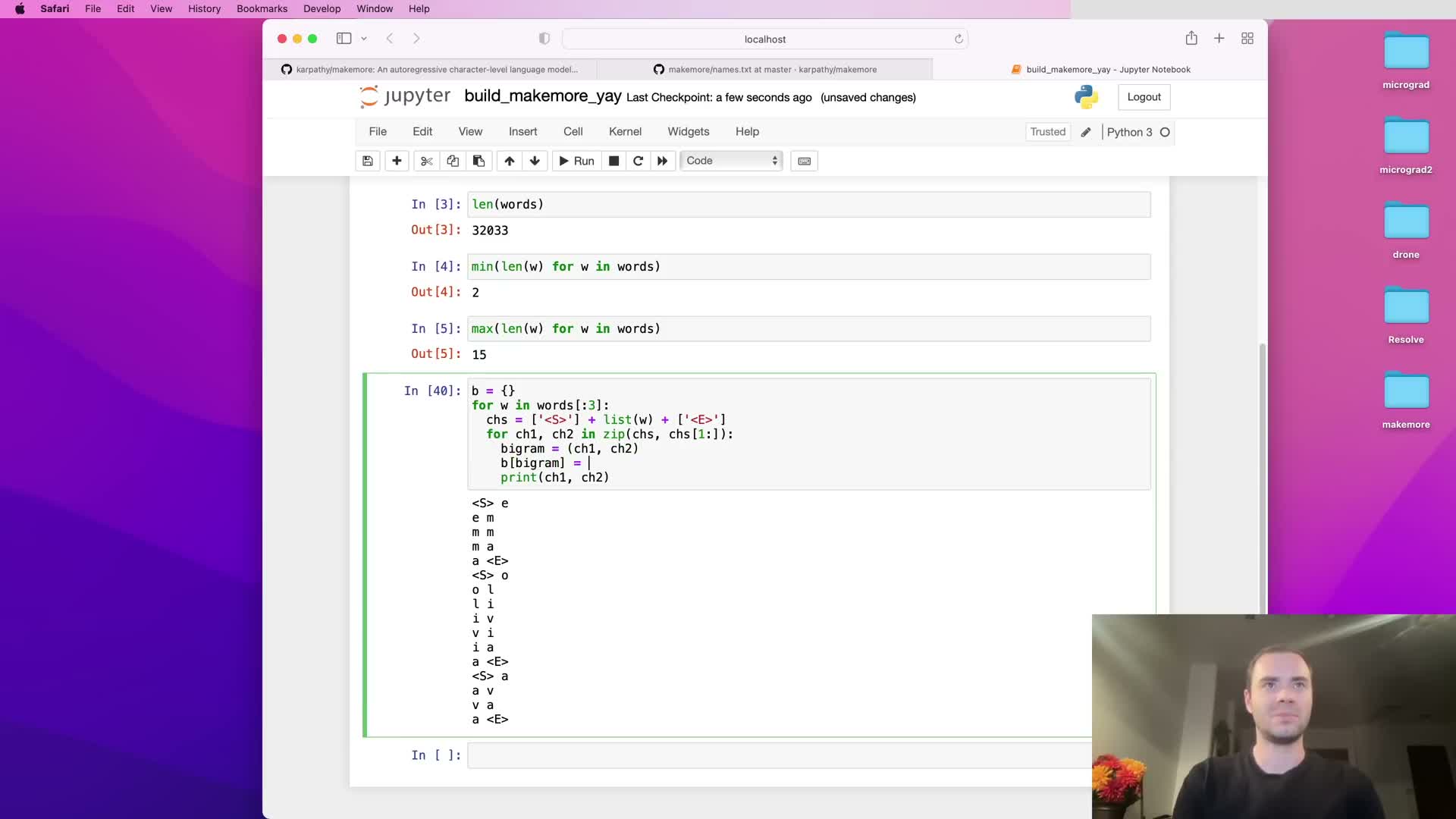This screenshot has width=1456, height=819.
Task: Open the Code cell type dropdown
Action: [x=732, y=161]
